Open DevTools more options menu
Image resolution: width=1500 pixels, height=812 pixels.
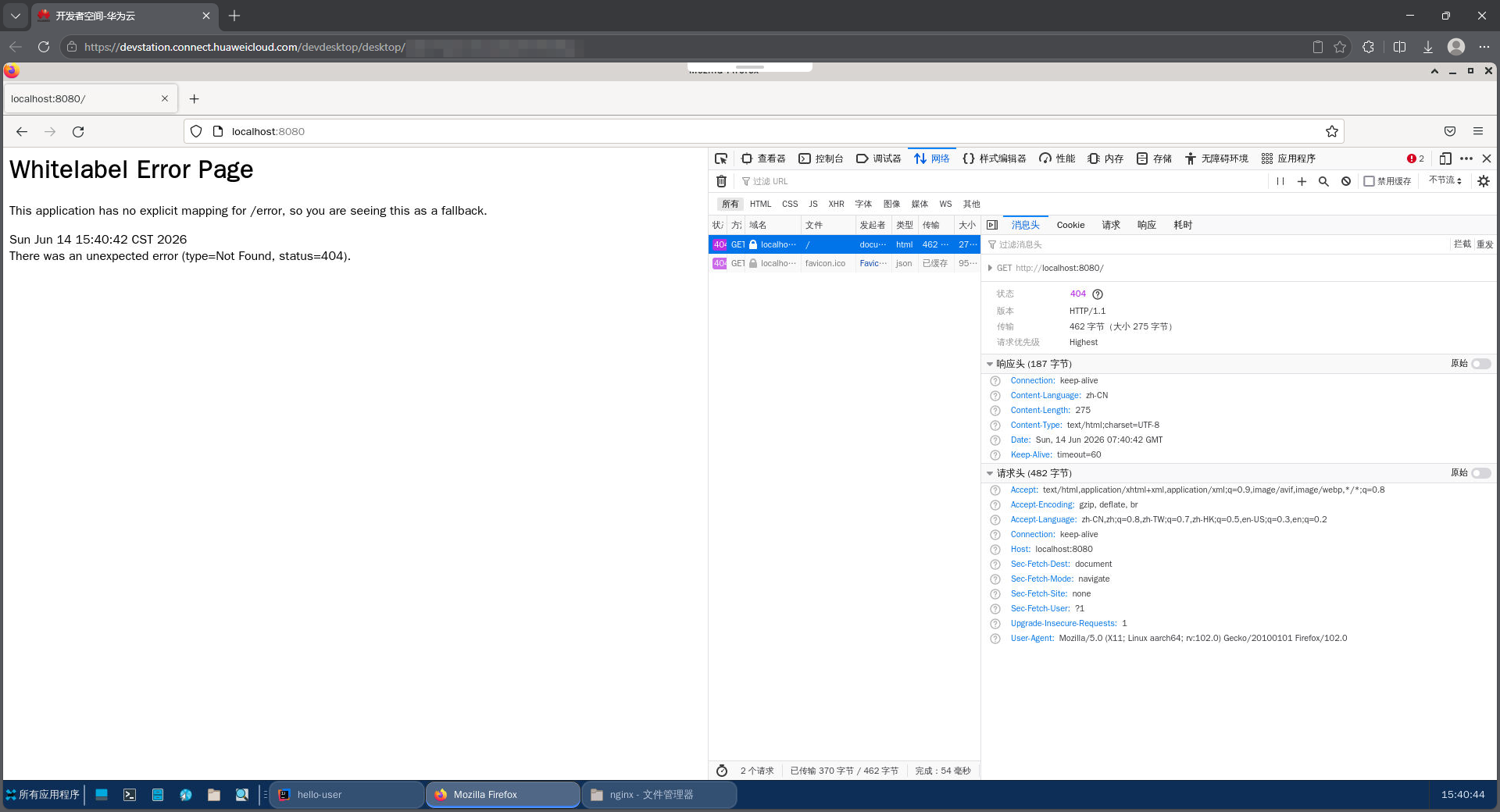[1466, 158]
